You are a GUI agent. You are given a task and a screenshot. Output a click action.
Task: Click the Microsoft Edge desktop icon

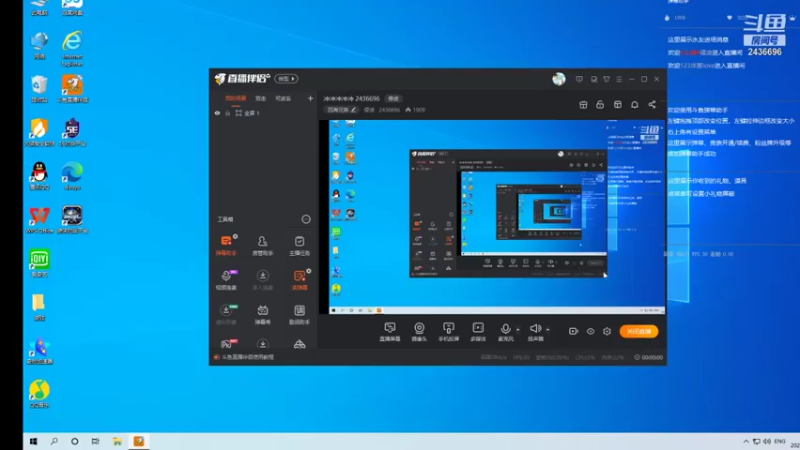[72, 176]
